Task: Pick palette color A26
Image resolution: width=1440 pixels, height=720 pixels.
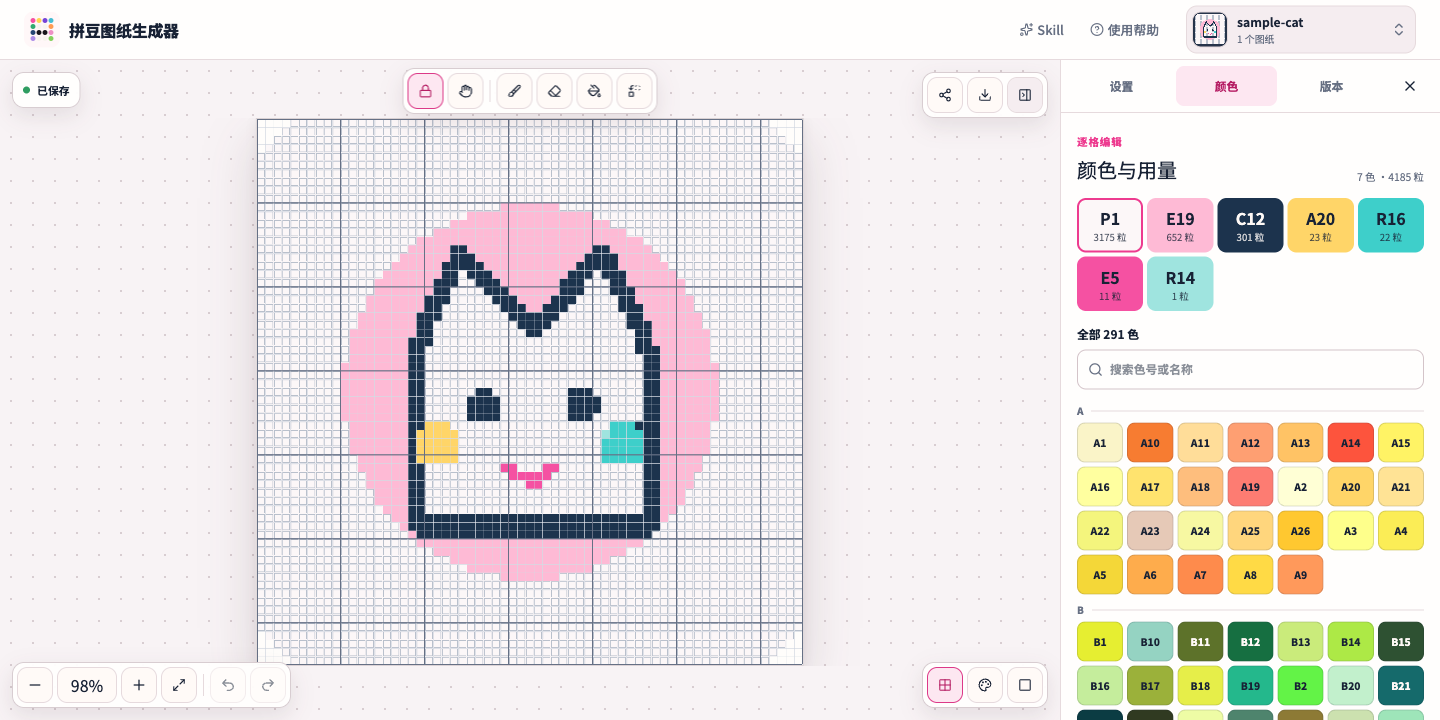Action: click(1300, 531)
